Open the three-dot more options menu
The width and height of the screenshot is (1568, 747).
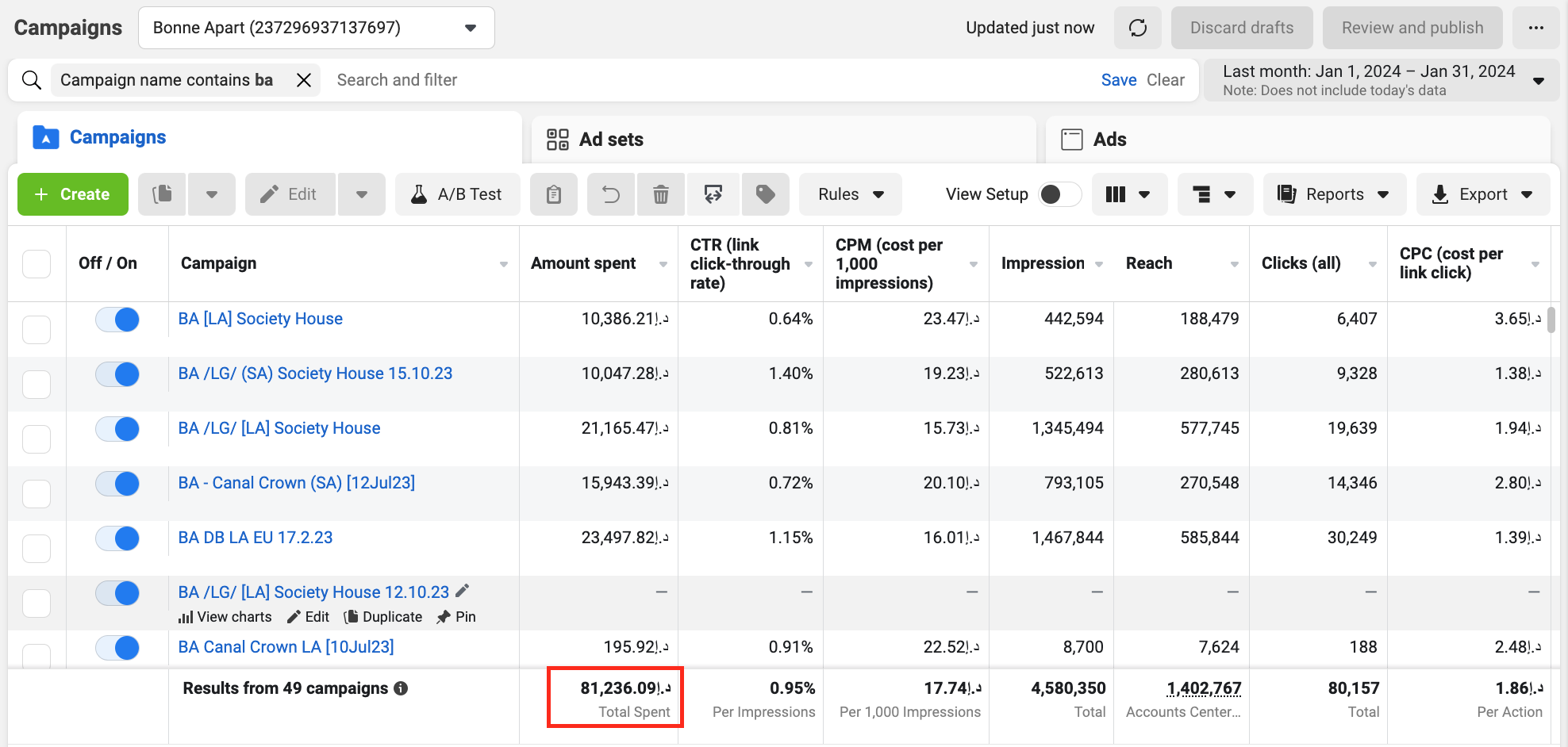pos(1535,28)
